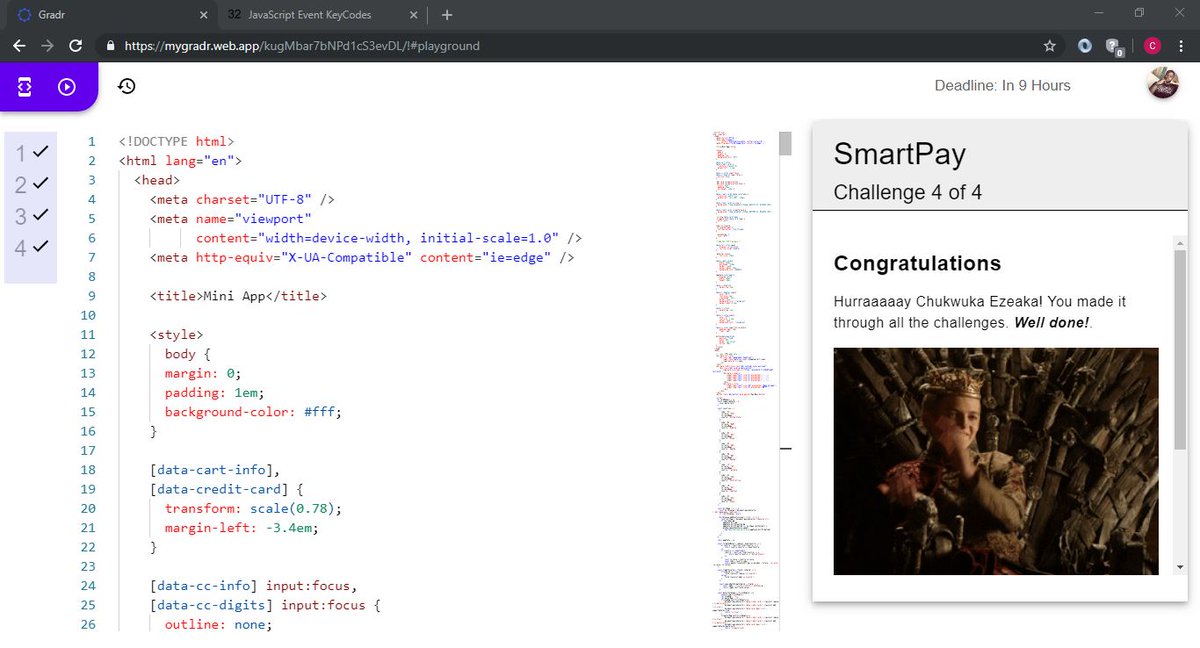Image resolution: width=1200 pixels, height=648 pixels.
Task: Select completed challenge step 3
Action: tap(31, 216)
